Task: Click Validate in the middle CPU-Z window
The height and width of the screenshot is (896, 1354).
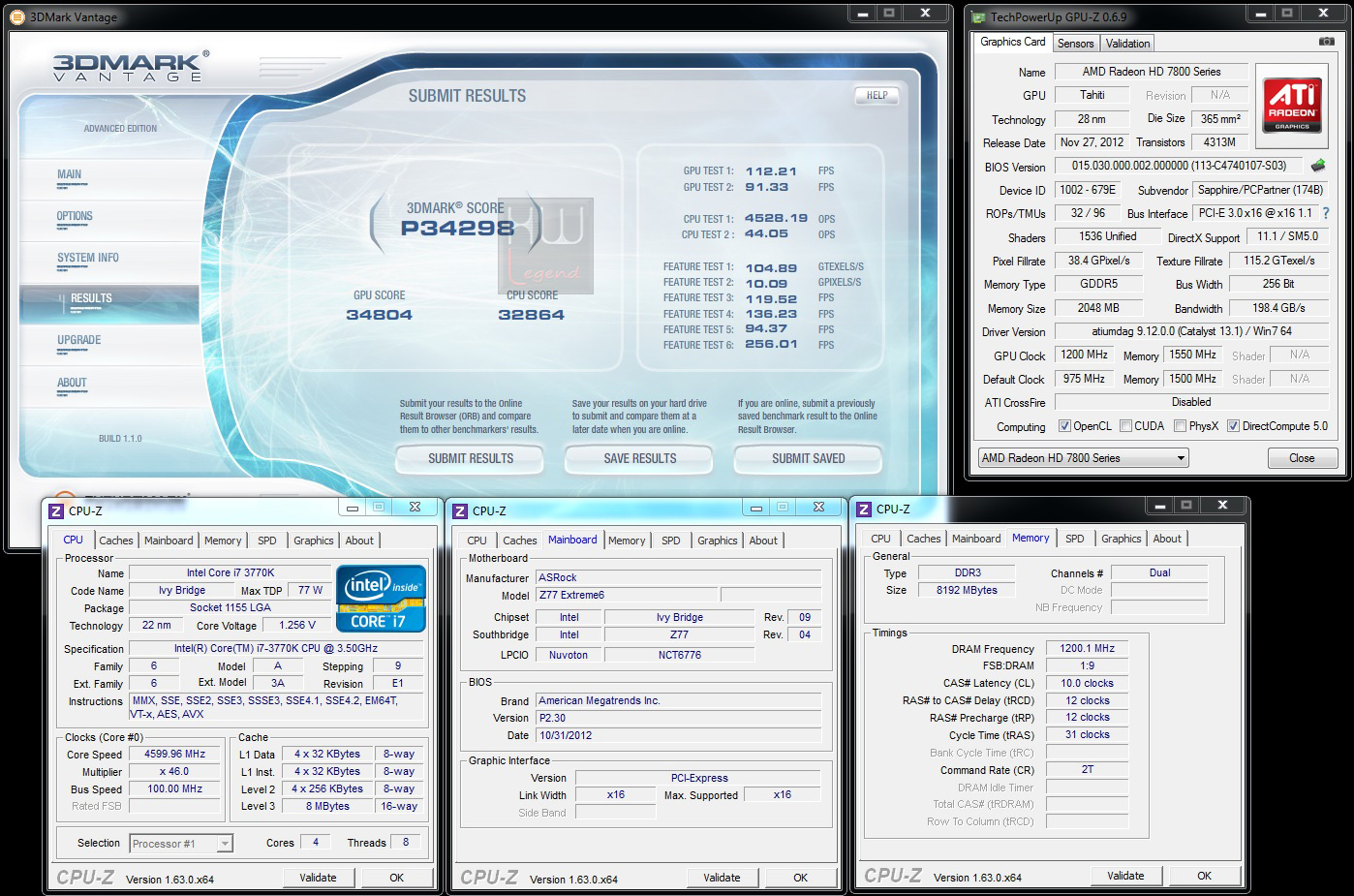Action: 722,878
